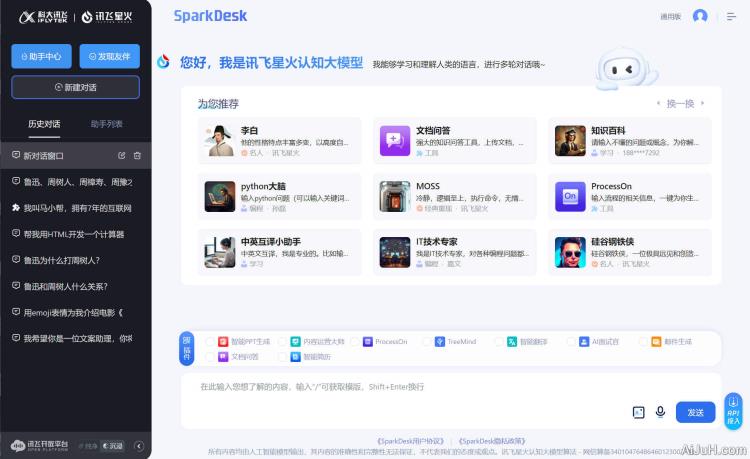Switch to the 历史对话 tab
Image resolution: width=750 pixels, height=459 pixels.
click(44, 124)
